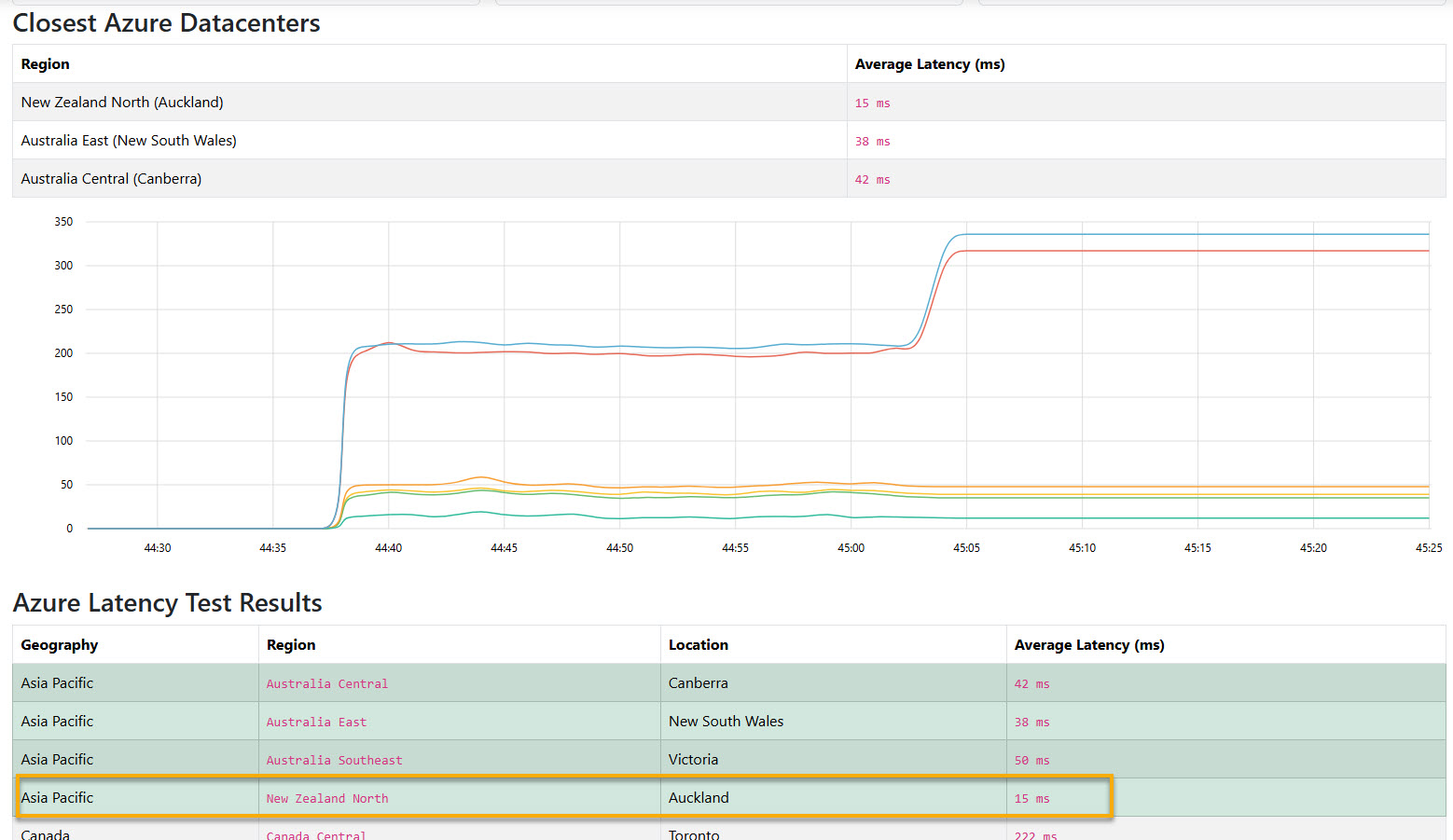
Task: Click the Azure Latency Test Results heading
Action: [168, 603]
